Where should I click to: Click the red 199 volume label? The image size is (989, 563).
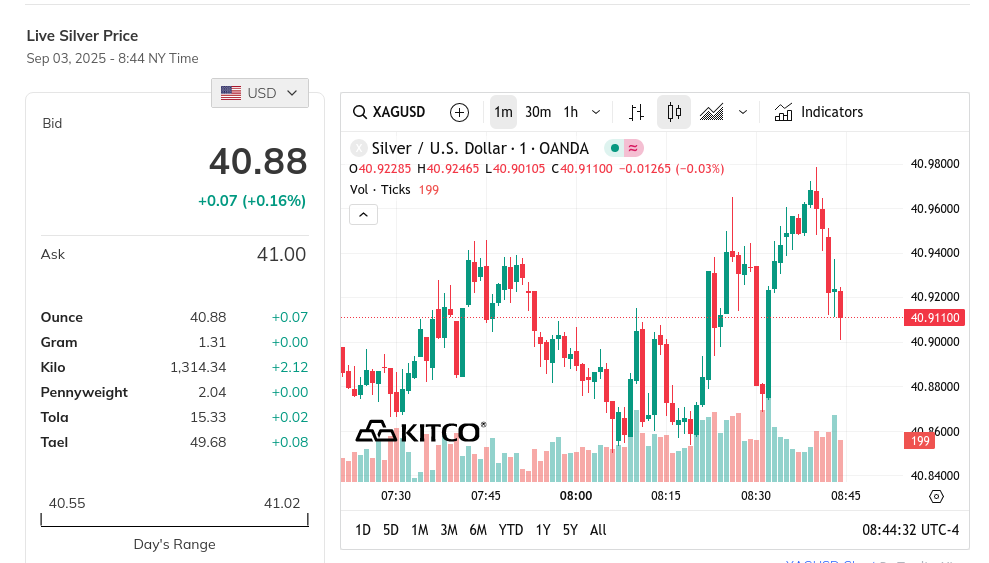pos(920,441)
